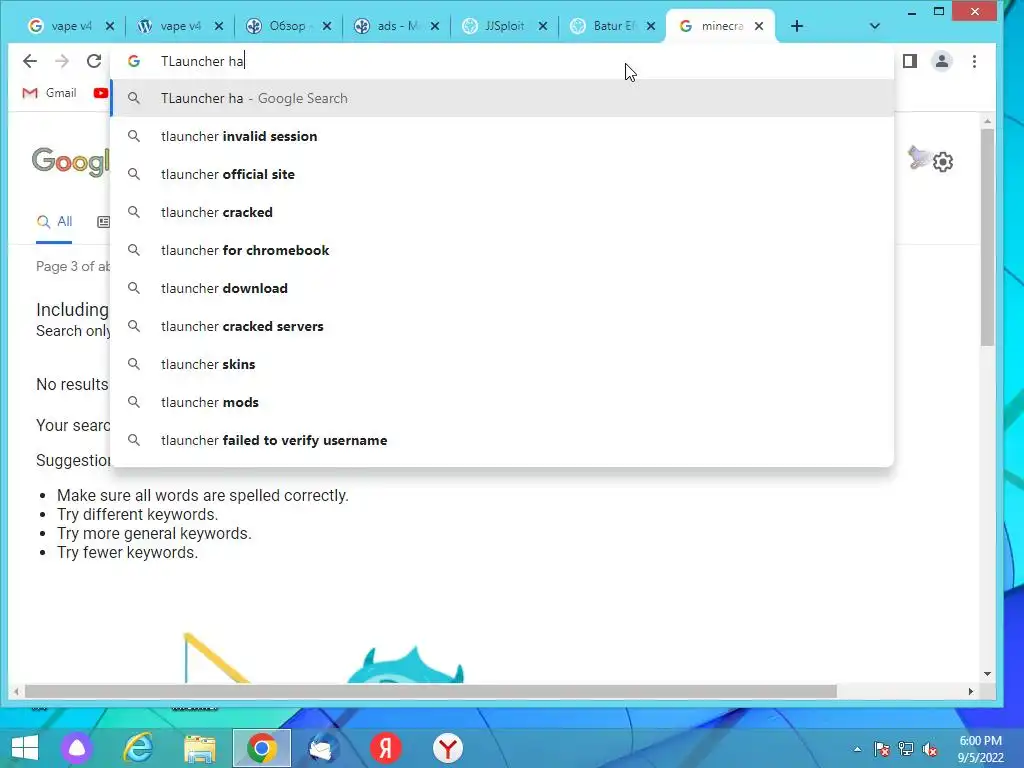Pick the suggestion reading only 'tlauncher cracked'
The image size is (1024, 768).
pyautogui.click(x=503, y=212)
